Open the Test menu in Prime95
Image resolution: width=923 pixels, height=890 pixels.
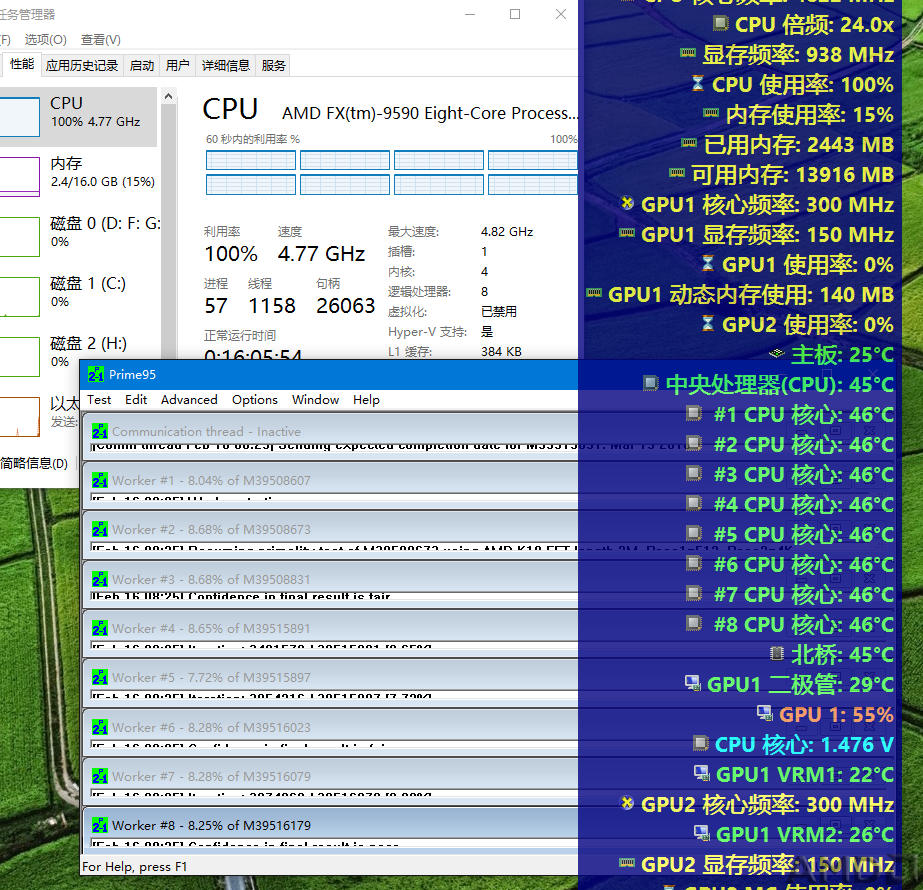pyautogui.click(x=99, y=400)
